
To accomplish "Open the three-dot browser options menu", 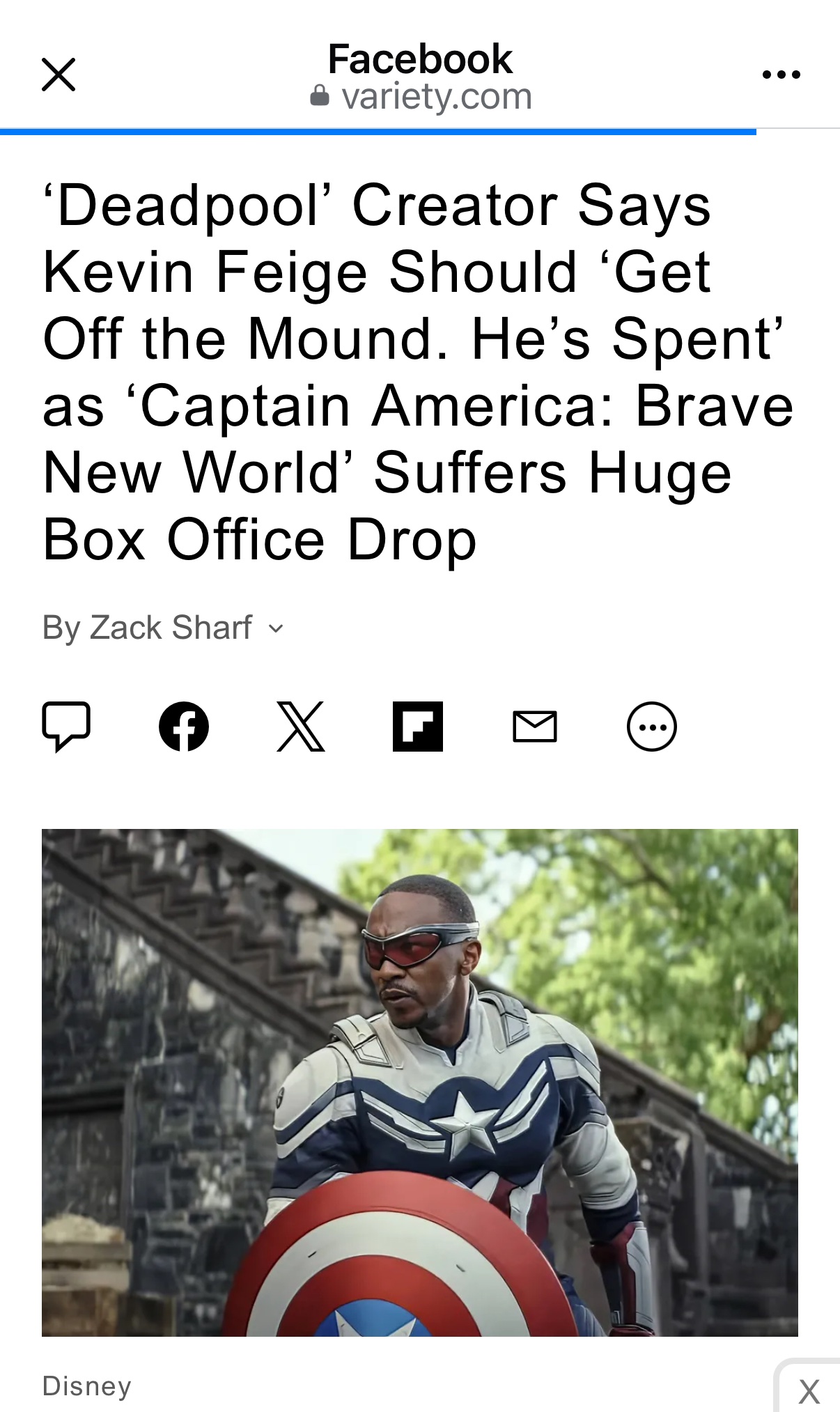I will 781,75.
